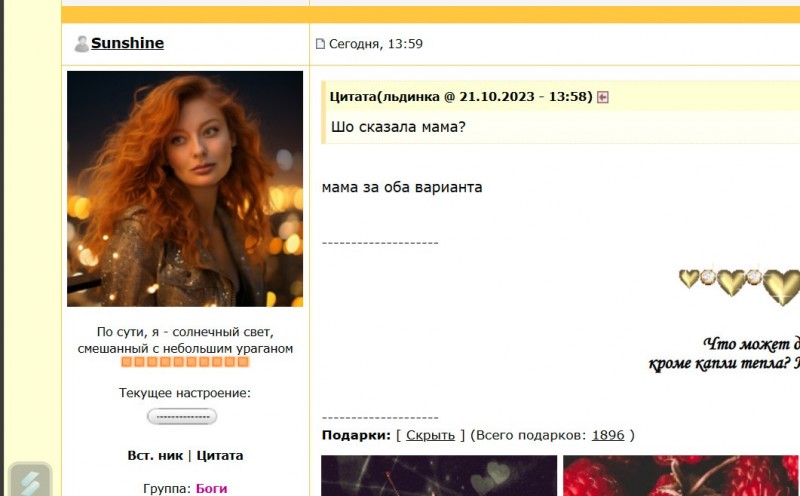Screen dimensions: 800x496
Task: Click the Sunshine avatar photo
Action: [x=185, y=188]
